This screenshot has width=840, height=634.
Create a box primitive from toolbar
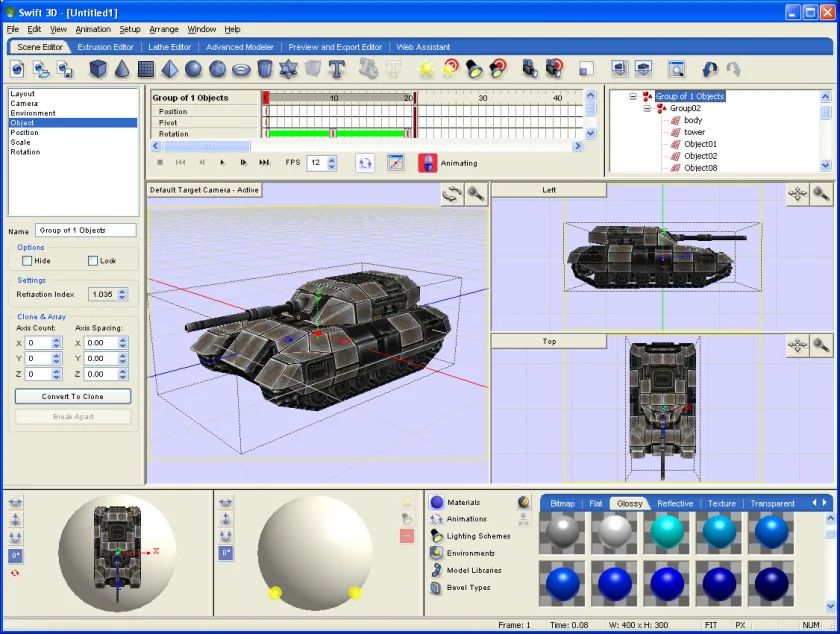point(98,69)
